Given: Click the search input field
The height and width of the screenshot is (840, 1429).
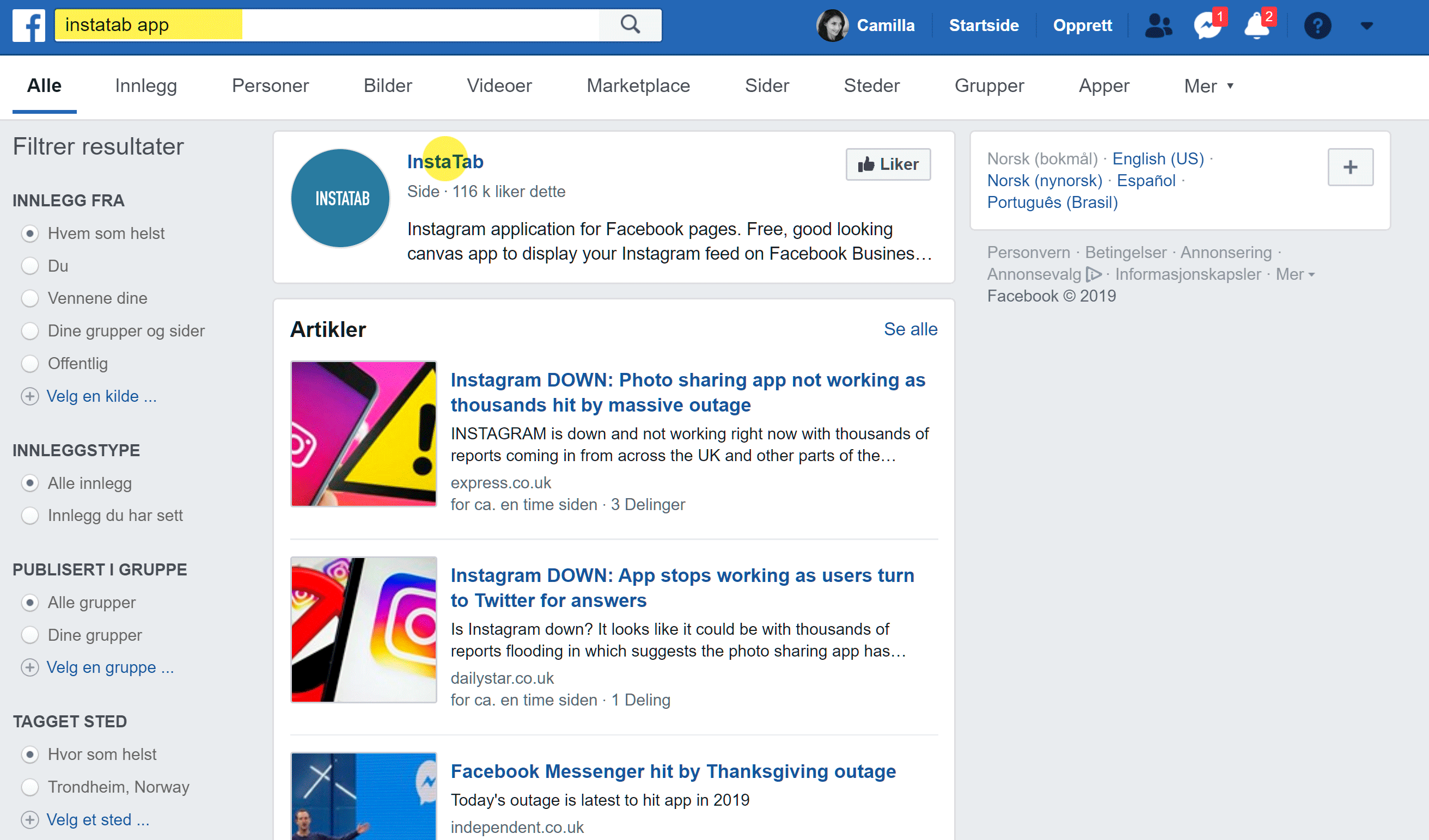Looking at the screenshot, I should pos(327,25).
